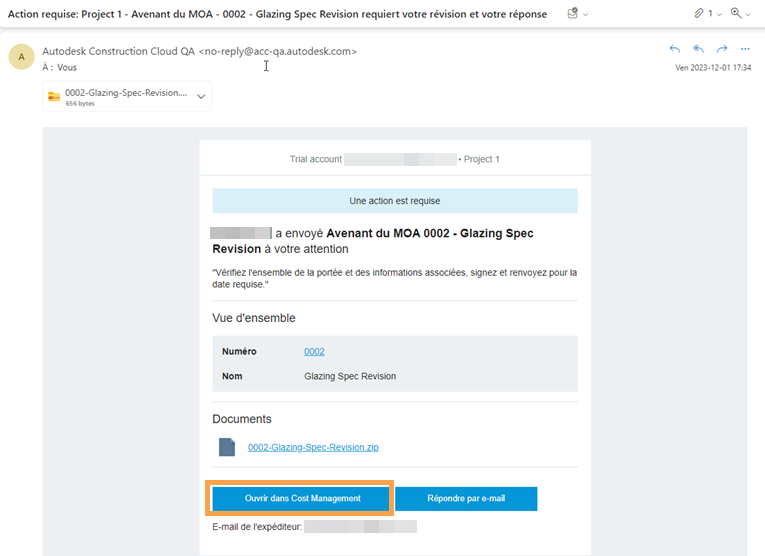Click the sender avatar with letter A

[x=21, y=57]
